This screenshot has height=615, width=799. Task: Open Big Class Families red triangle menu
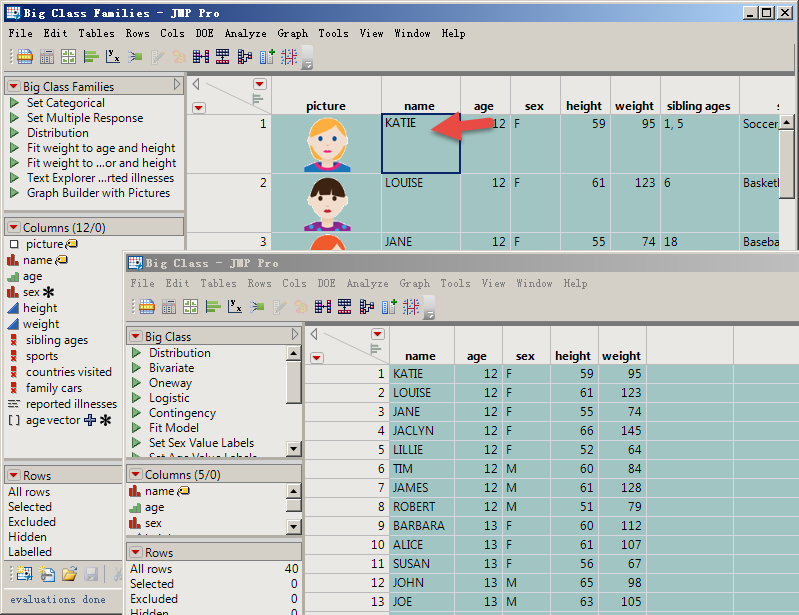(x=13, y=87)
